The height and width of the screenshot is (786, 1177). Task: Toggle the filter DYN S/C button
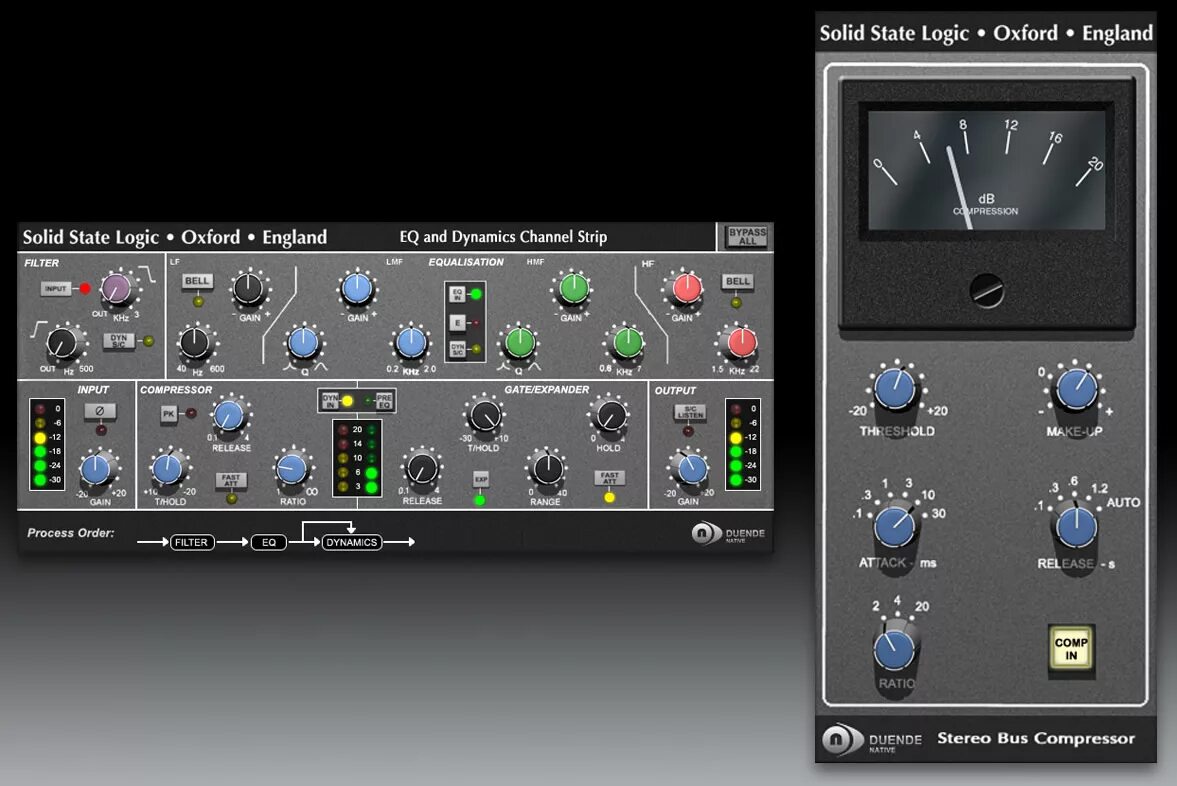119,341
